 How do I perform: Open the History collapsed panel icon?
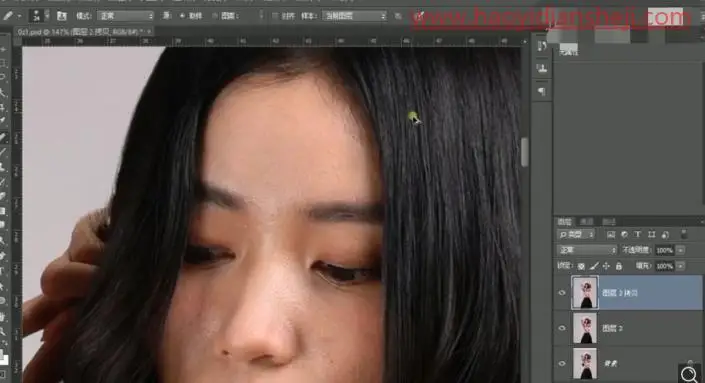(542, 46)
